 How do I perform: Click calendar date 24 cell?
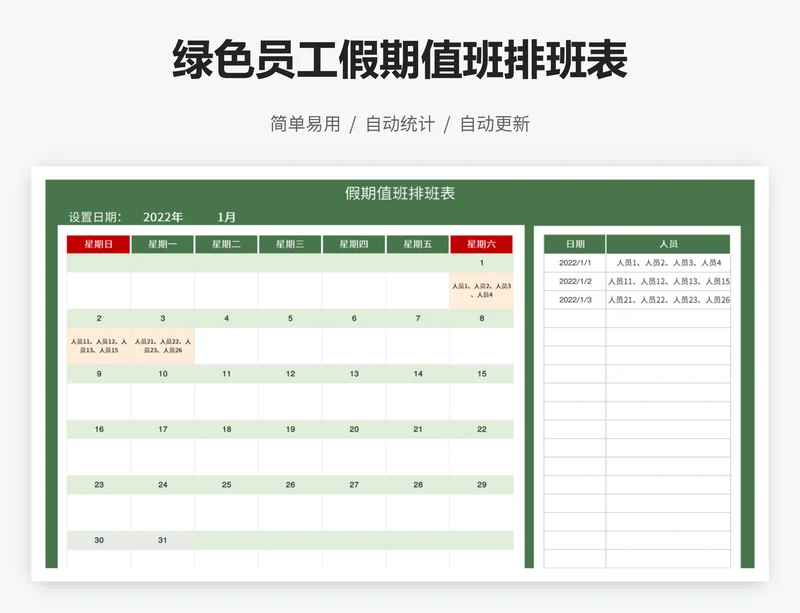pyautogui.click(x=162, y=485)
